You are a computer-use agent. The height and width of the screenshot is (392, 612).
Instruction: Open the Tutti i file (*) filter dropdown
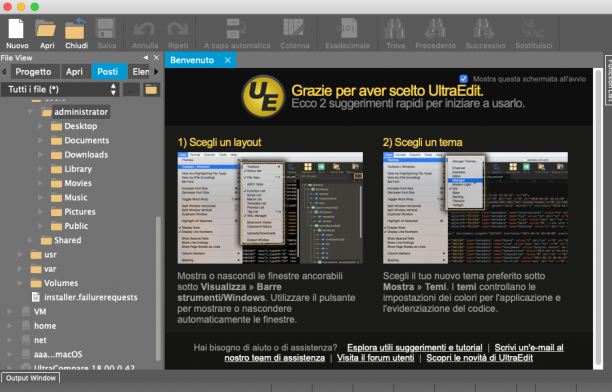coord(60,89)
